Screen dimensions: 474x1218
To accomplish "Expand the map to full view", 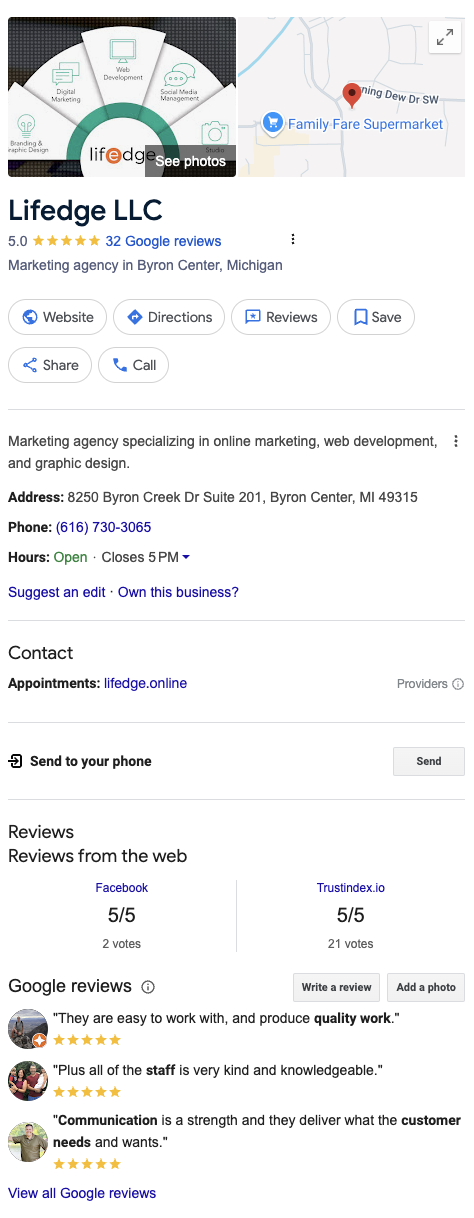I will pos(444,37).
